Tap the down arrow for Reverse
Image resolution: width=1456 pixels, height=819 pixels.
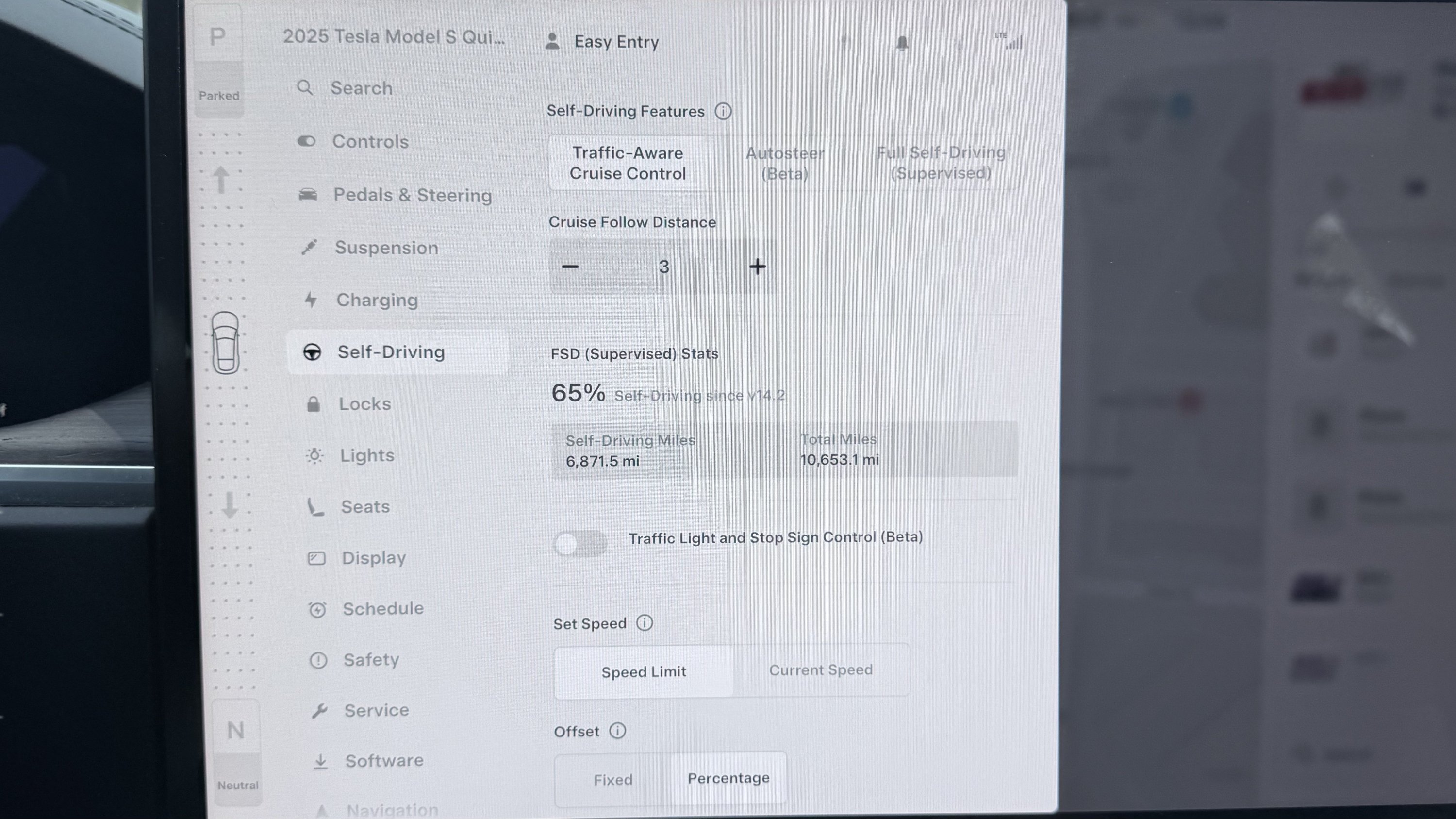point(230,504)
